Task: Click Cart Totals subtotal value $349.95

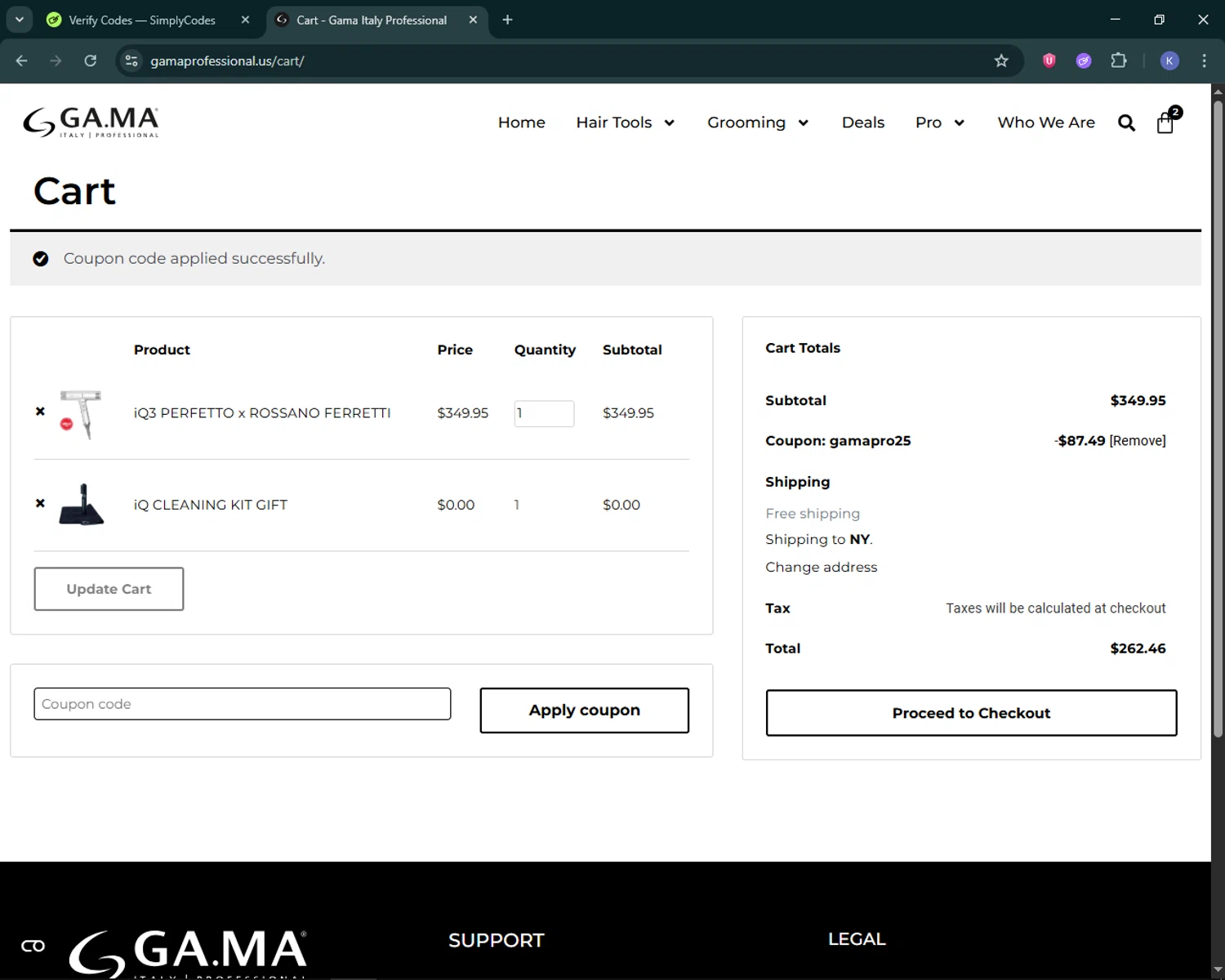Action: pyautogui.click(x=1138, y=400)
